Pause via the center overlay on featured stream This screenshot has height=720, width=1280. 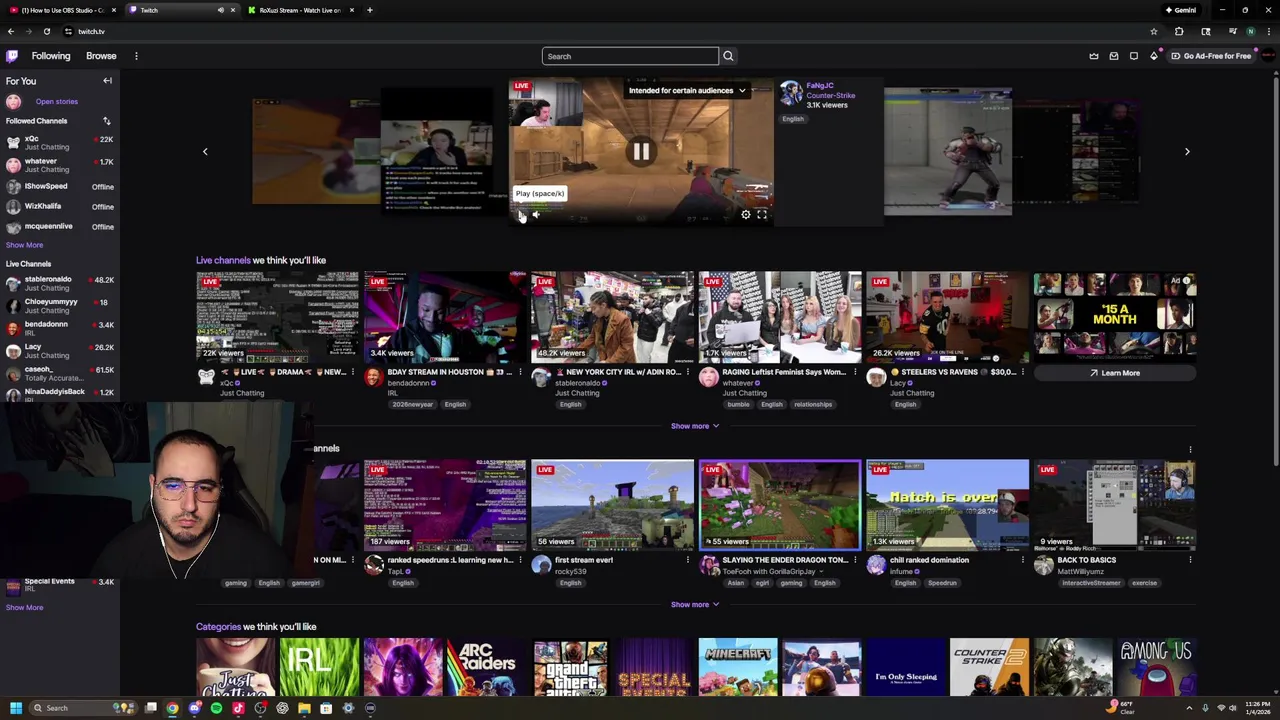click(x=641, y=152)
